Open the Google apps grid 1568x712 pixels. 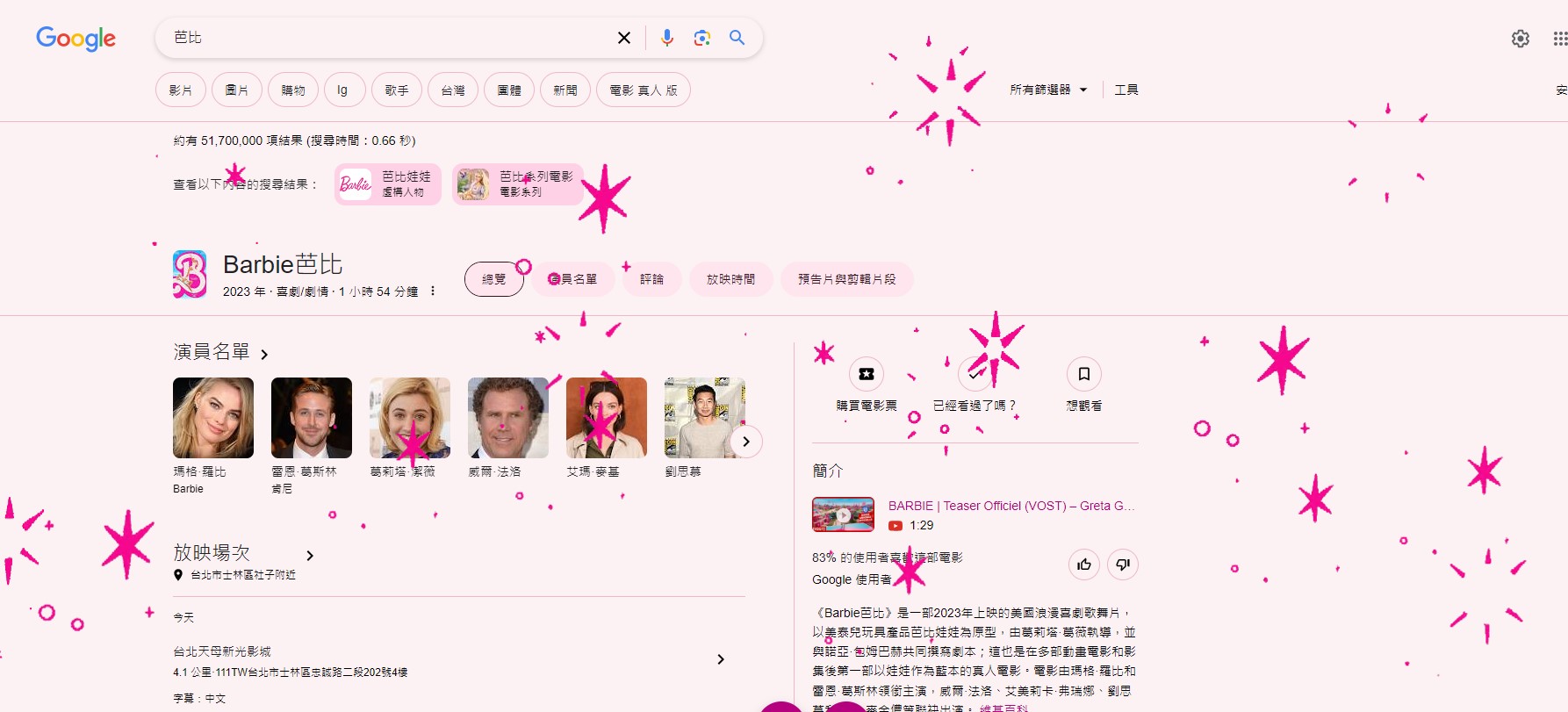[1559, 39]
